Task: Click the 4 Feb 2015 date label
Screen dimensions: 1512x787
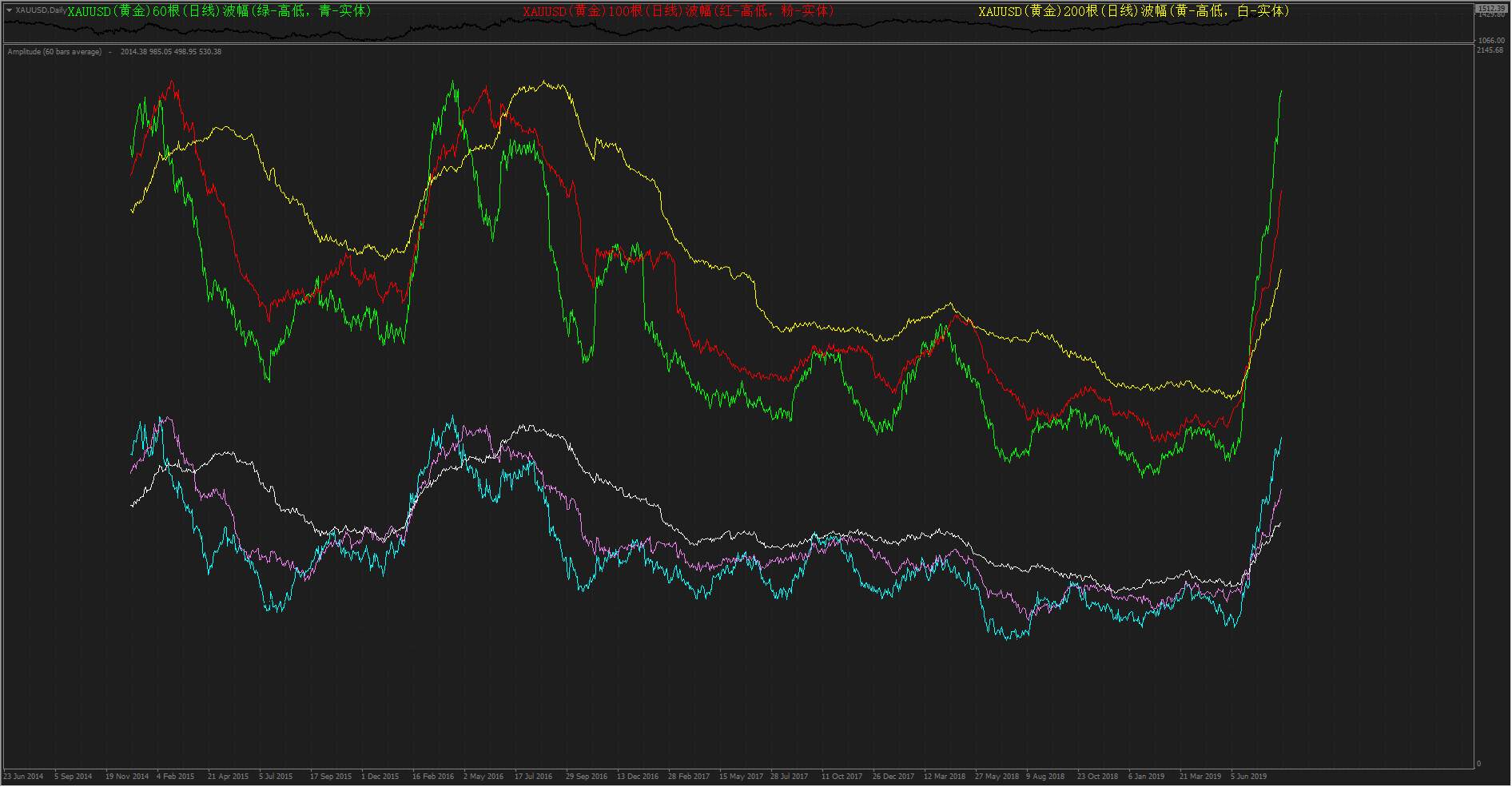Action: click(176, 777)
